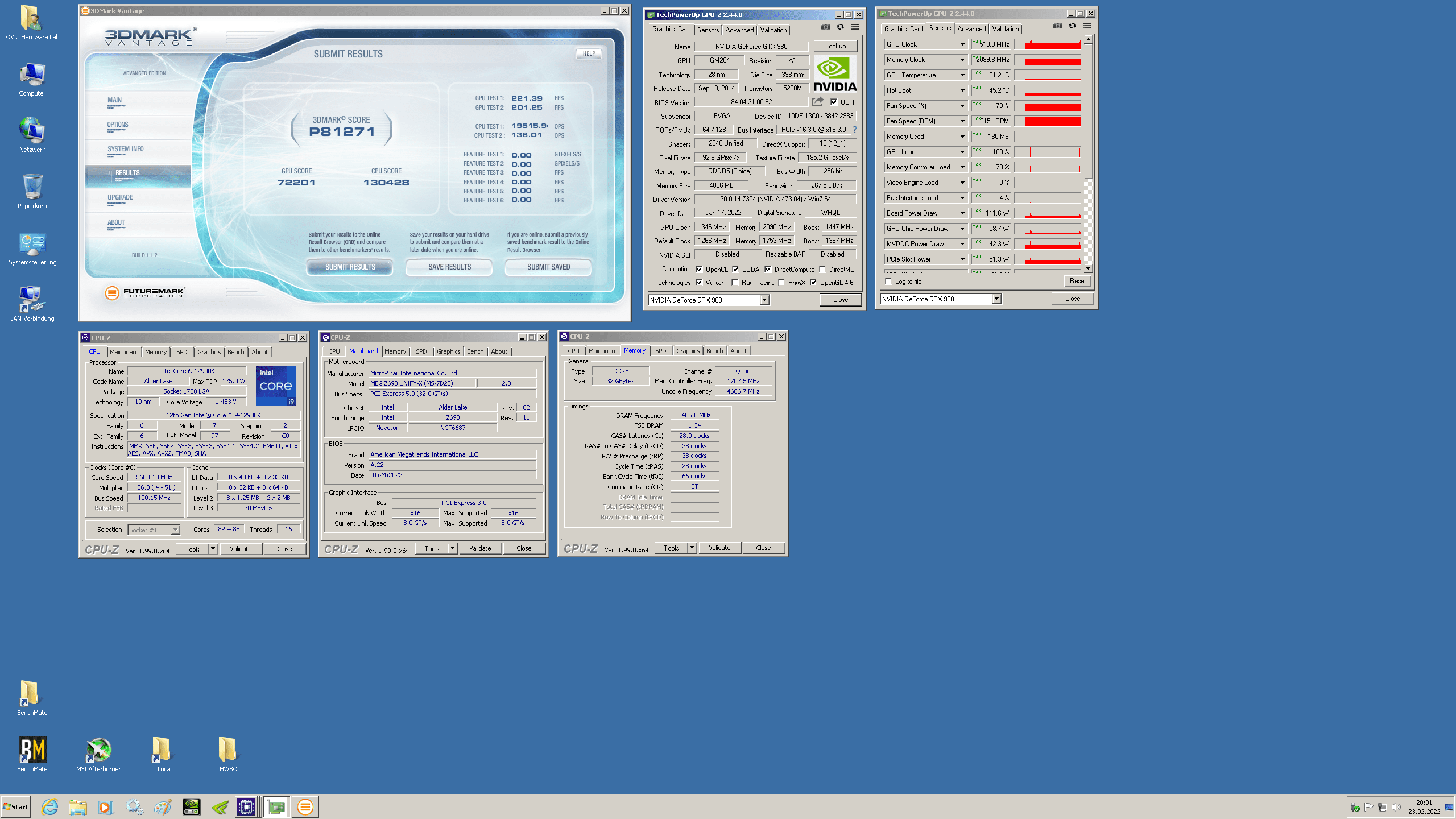Open Internet Explorer from the taskbar
Screen dimensions: 1456x819
coord(49,806)
